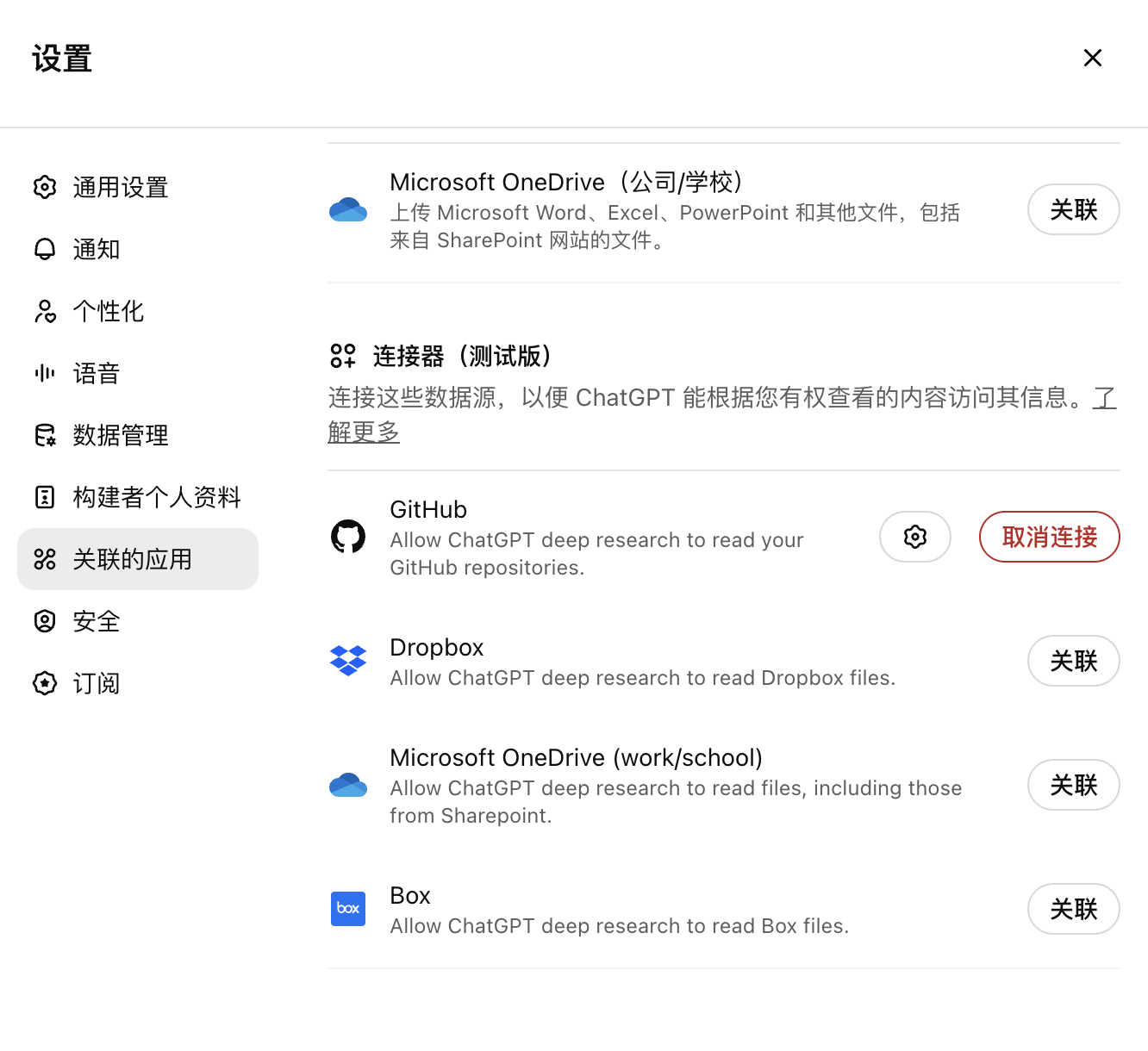1148x1051 pixels.
Task: Close the 设置 dialog with the X
Action: pyautogui.click(x=1093, y=58)
